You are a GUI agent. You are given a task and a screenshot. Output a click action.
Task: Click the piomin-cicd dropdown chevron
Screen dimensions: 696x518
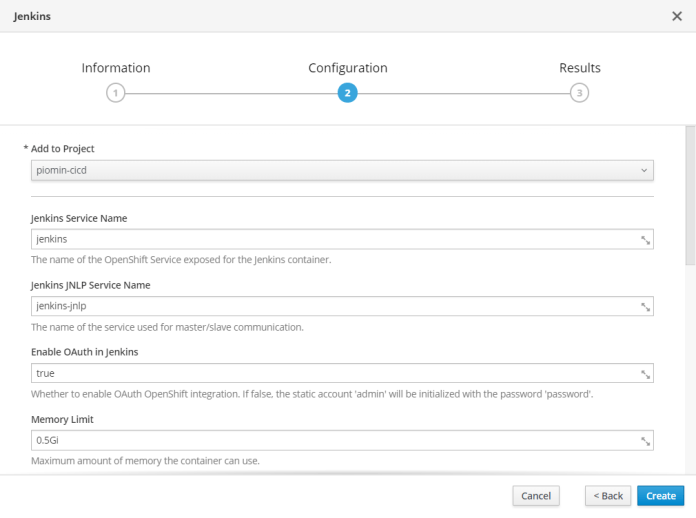pos(644,170)
